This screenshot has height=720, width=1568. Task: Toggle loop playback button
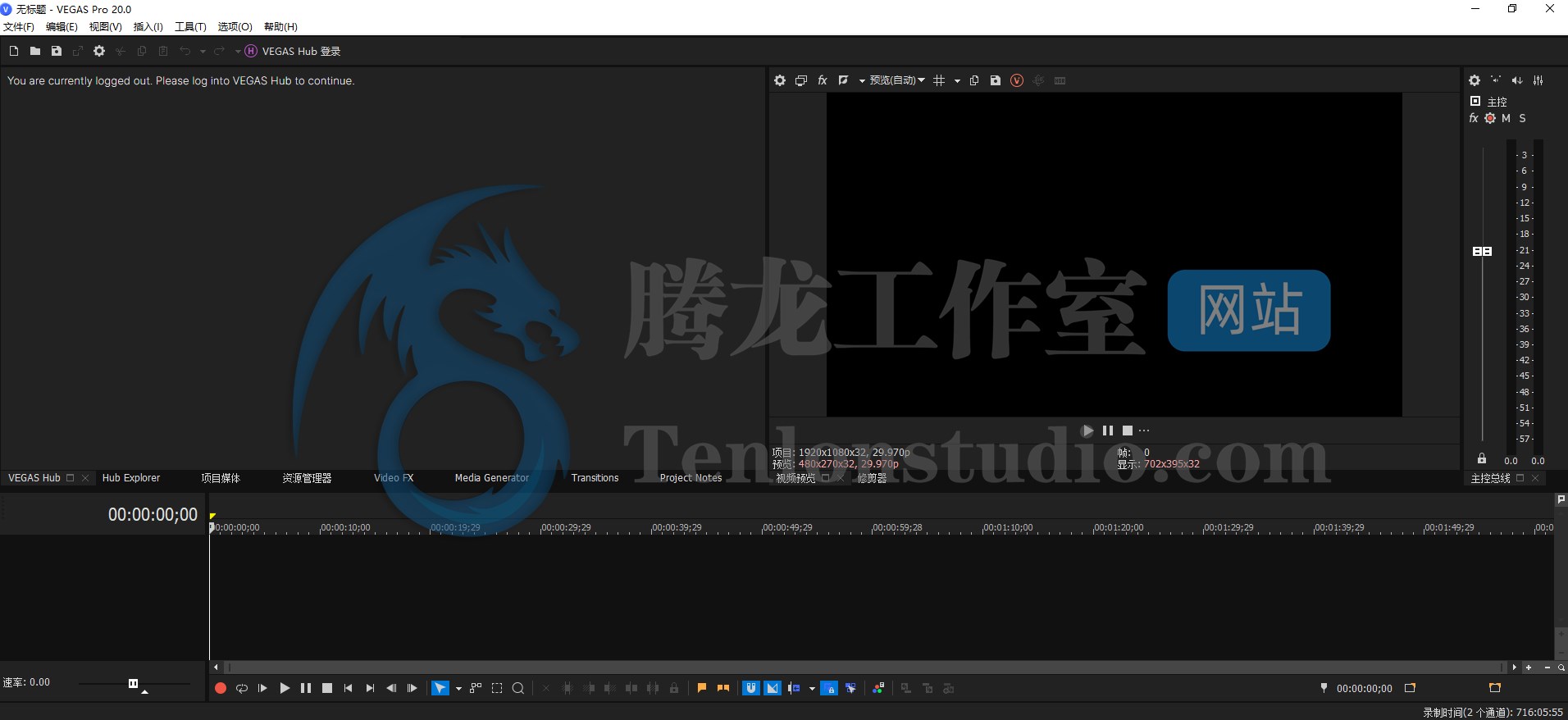[242, 688]
